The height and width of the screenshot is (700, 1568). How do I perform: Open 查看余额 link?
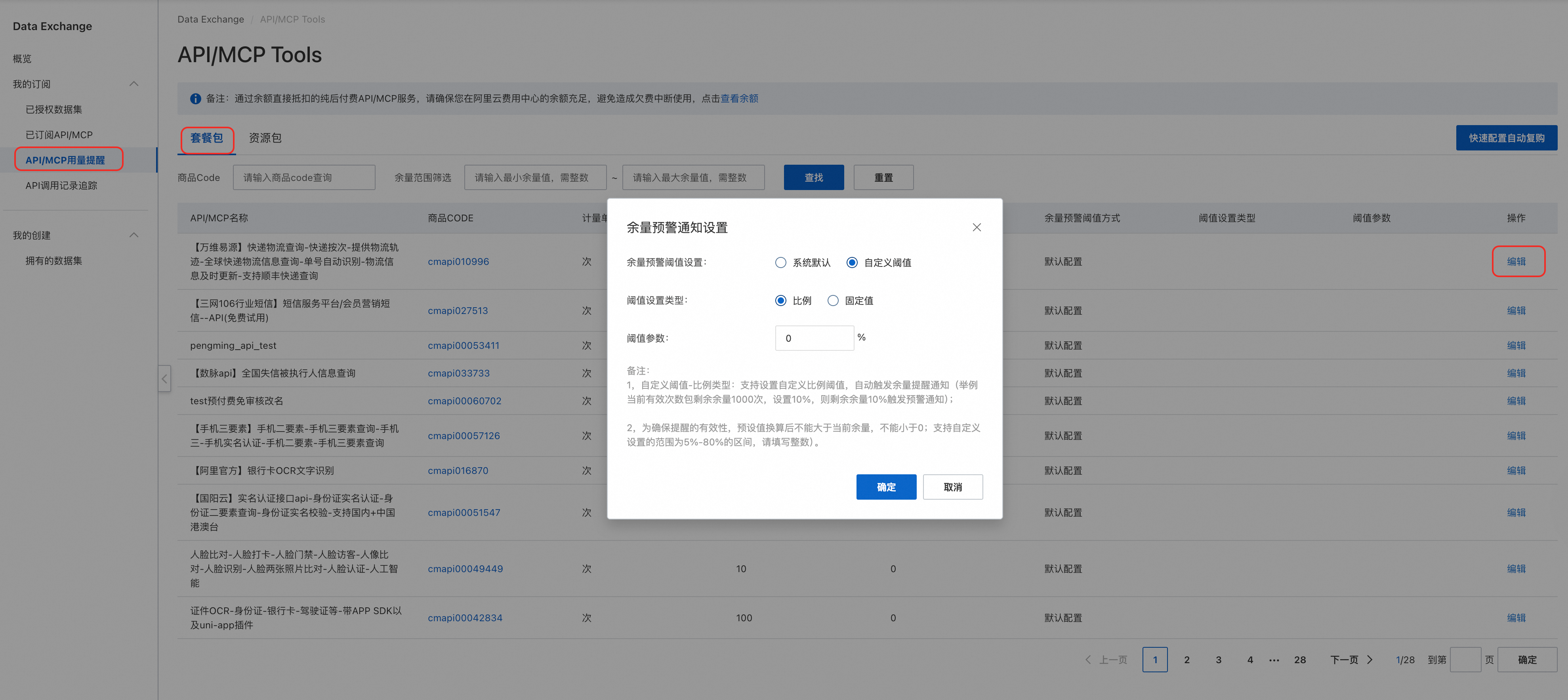[x=739, y=99]
